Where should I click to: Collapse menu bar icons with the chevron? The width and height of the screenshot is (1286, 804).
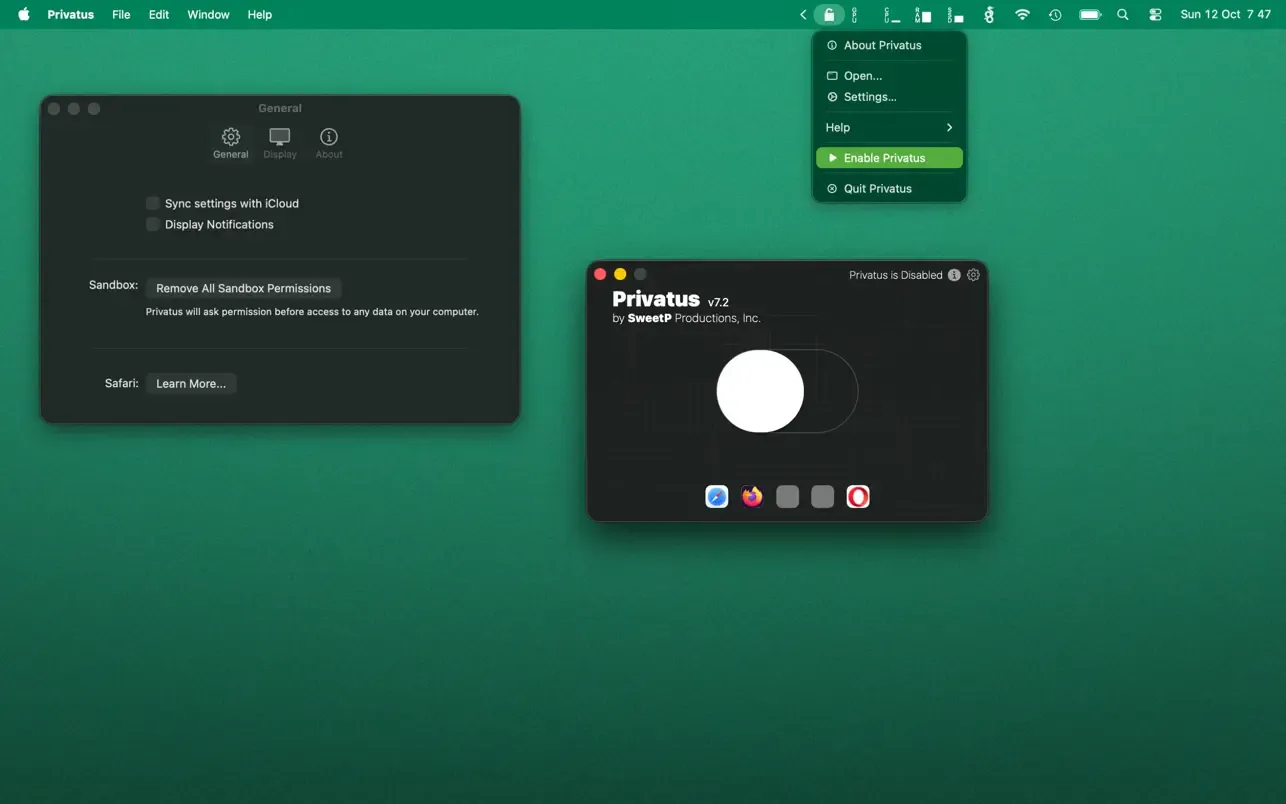tap(803, 15)
